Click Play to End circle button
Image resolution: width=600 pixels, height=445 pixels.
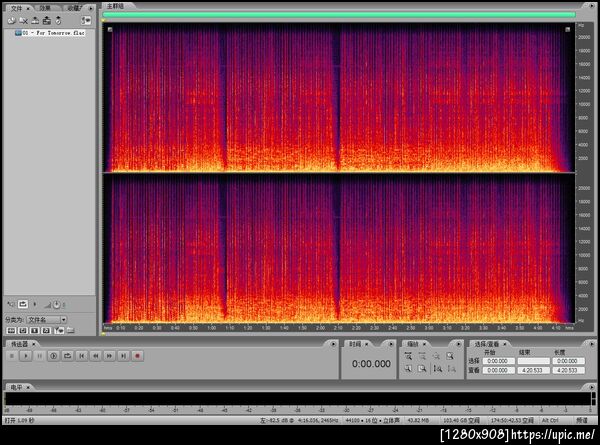tap(54, 356)
